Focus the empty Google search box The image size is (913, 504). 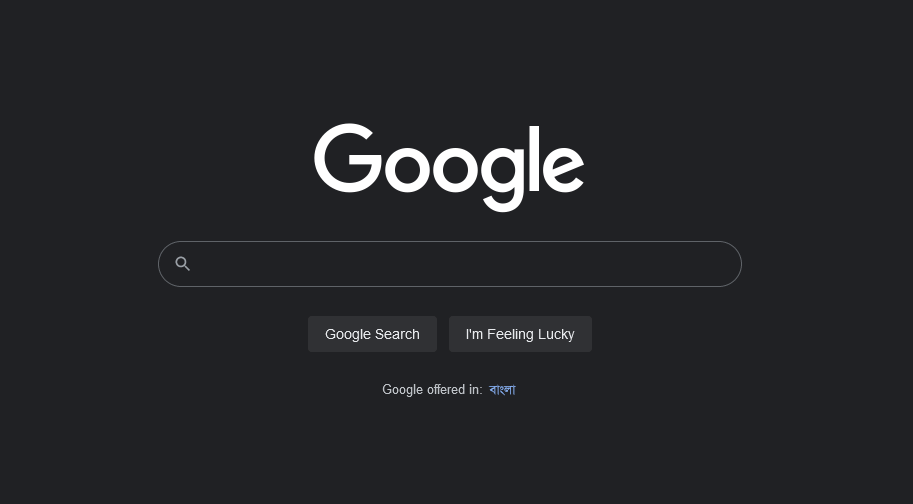450,264
